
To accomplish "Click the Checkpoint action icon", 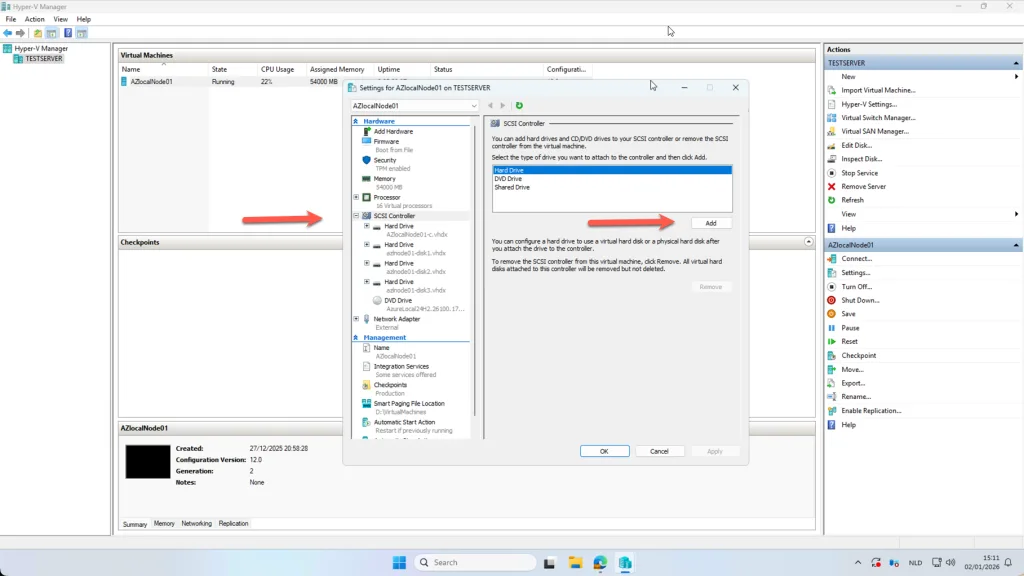I will [832, 355].
